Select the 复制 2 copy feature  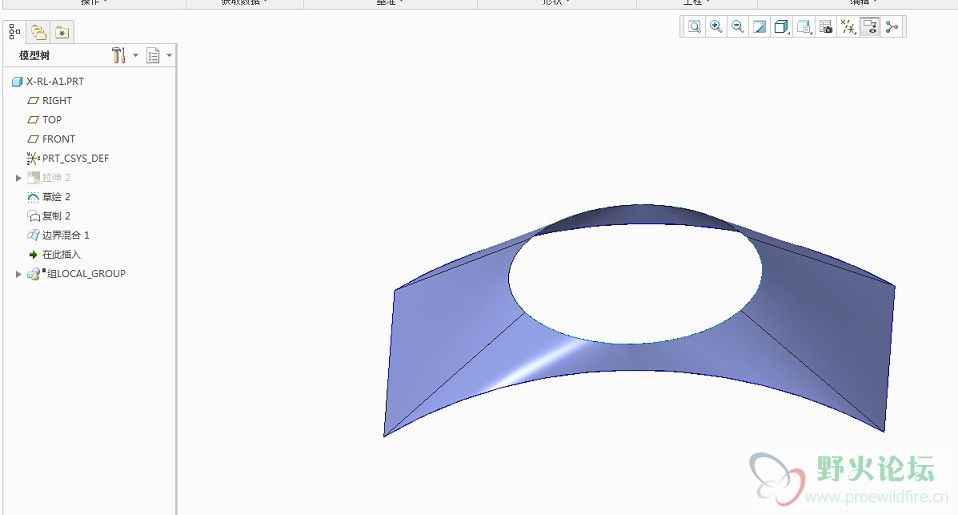point(49,216)
